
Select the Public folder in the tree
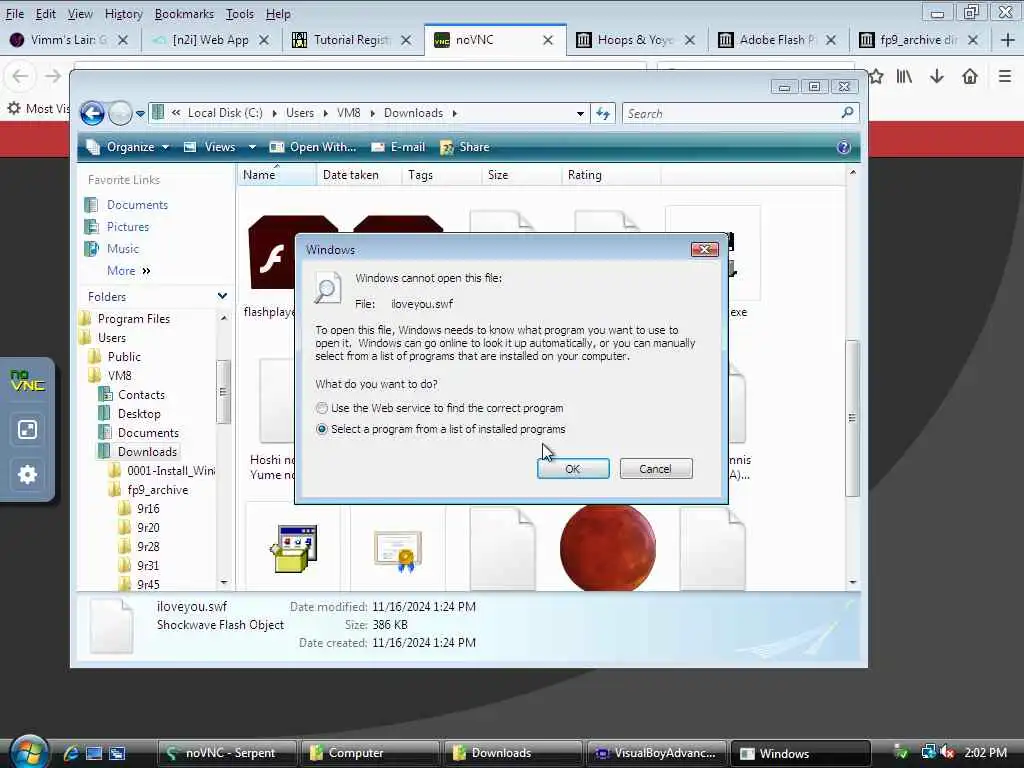(123, 357)
